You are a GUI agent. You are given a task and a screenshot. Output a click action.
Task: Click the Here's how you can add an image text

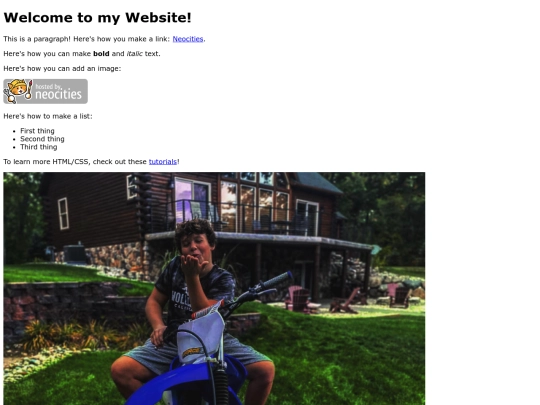[x=62, y=69]
